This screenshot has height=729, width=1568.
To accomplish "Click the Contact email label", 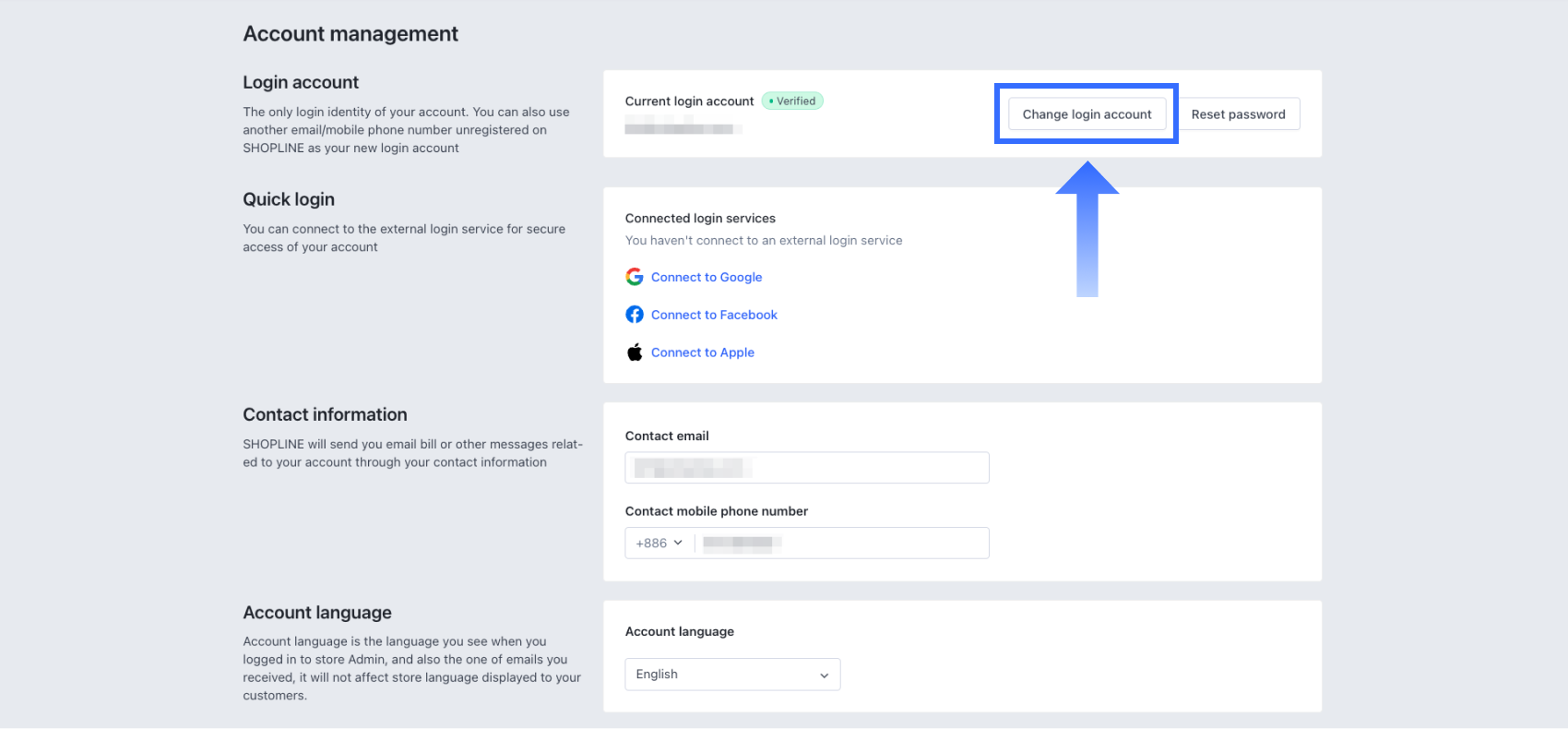I will [x=667, y=436].
